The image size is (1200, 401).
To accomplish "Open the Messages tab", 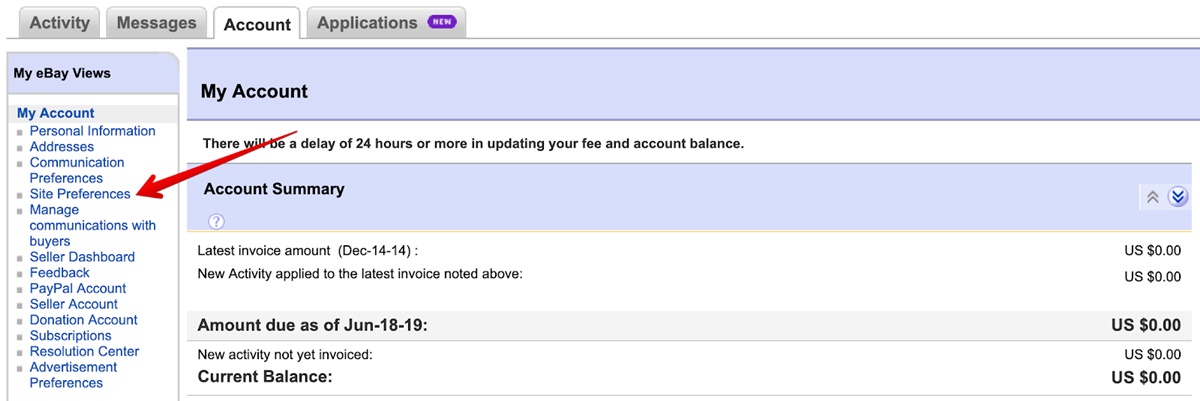I will pos(157,22).
